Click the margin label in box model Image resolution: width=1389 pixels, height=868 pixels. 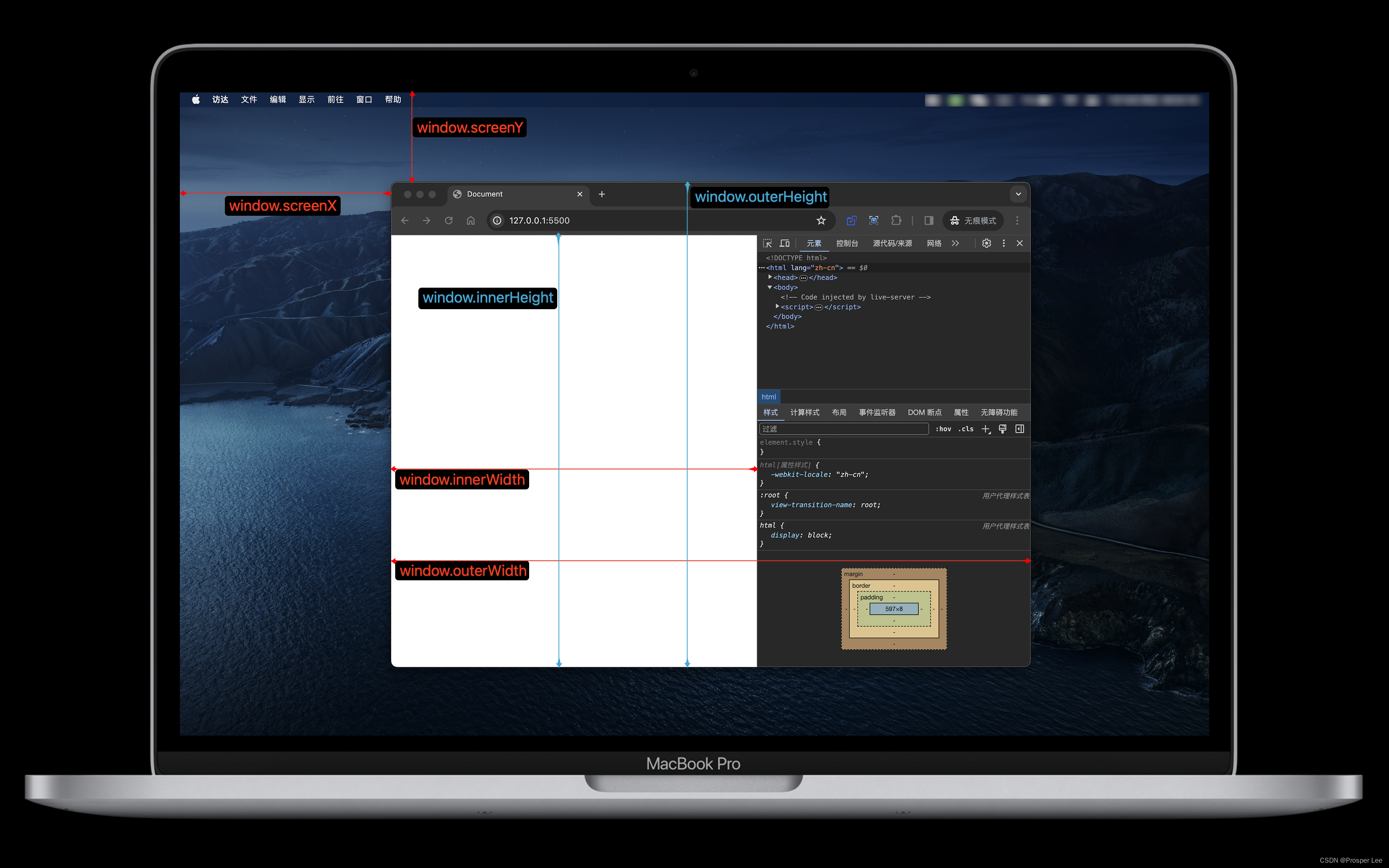[x=853, y=574]
